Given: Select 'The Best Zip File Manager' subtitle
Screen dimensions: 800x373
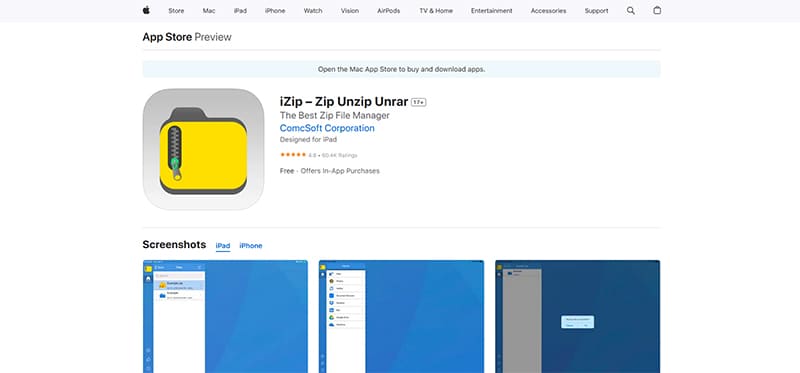Looking at the screenshot, I should [x=335, y=115].
